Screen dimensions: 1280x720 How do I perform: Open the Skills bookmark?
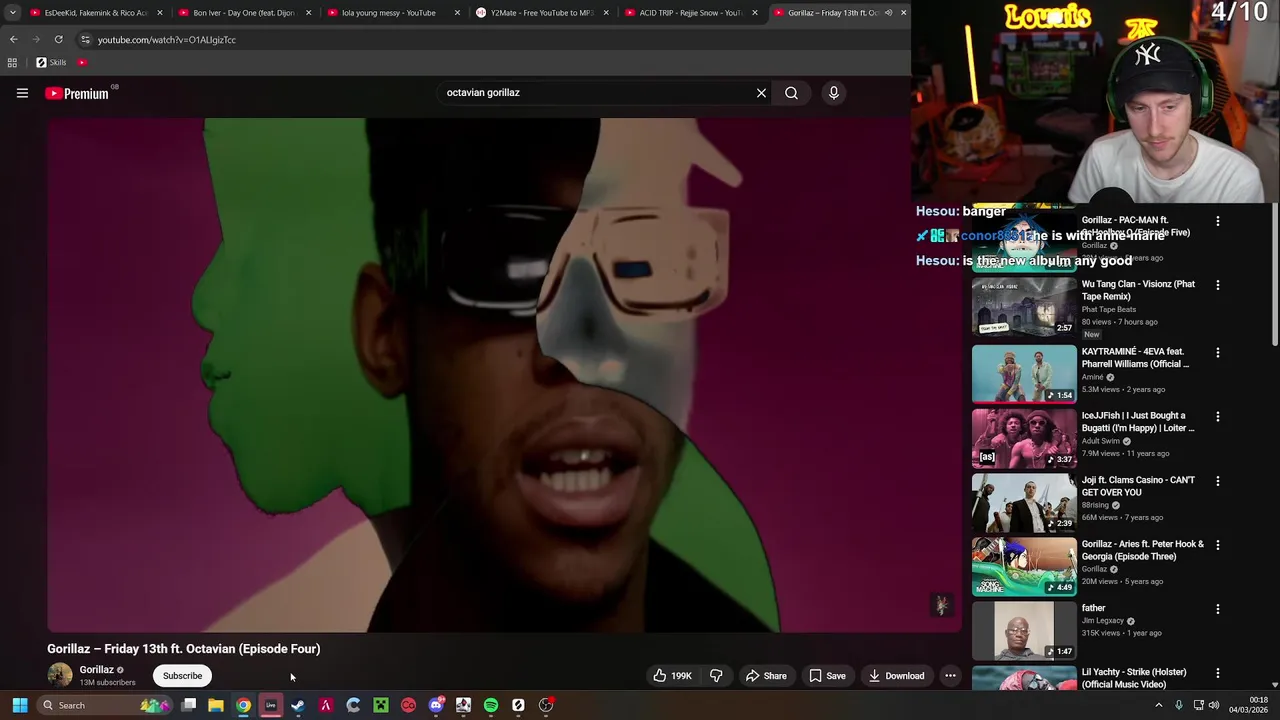pos(51,62)
